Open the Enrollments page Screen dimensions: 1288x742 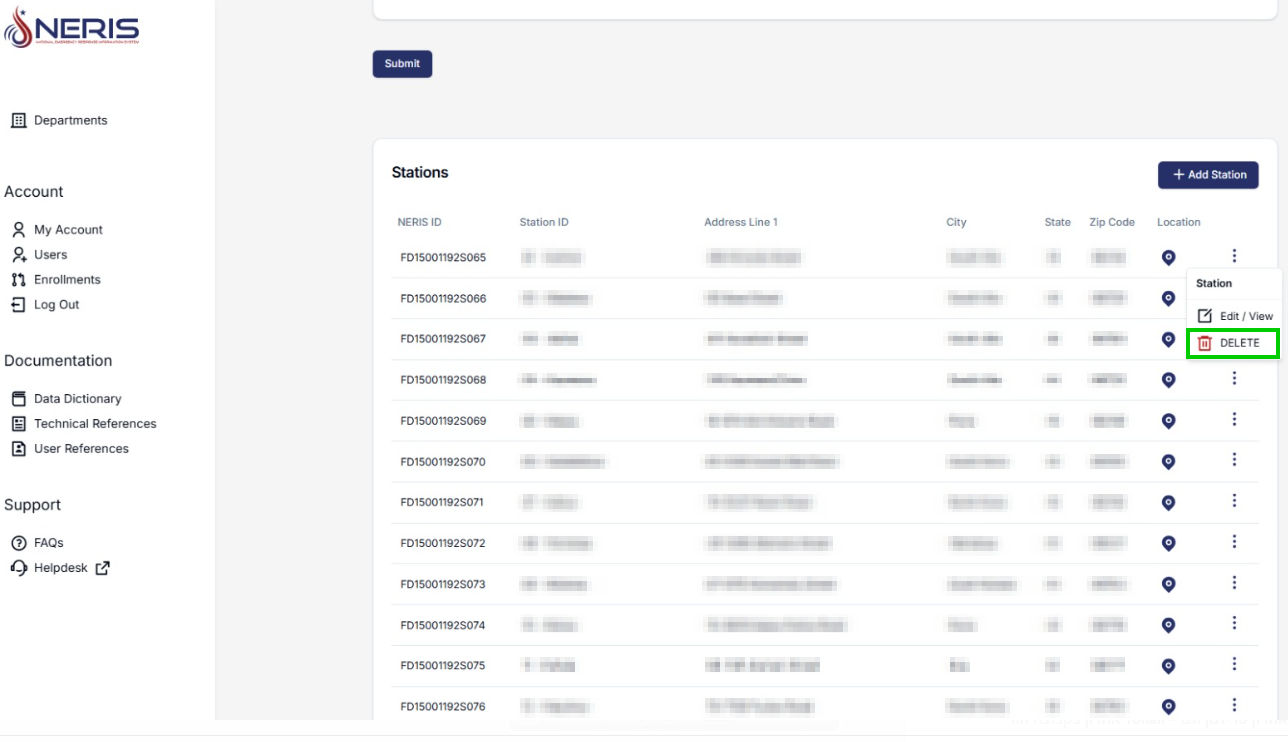point(67,280)
